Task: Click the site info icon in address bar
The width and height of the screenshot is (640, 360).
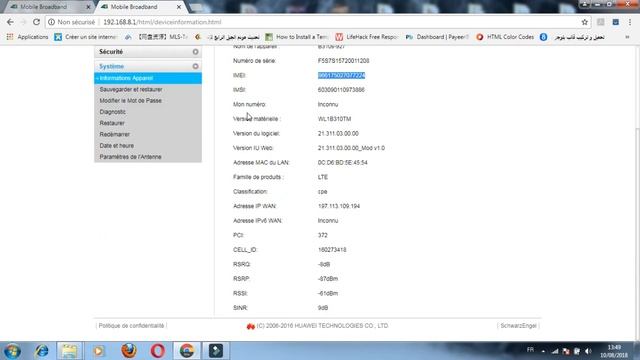Action: tap(51, 22)
